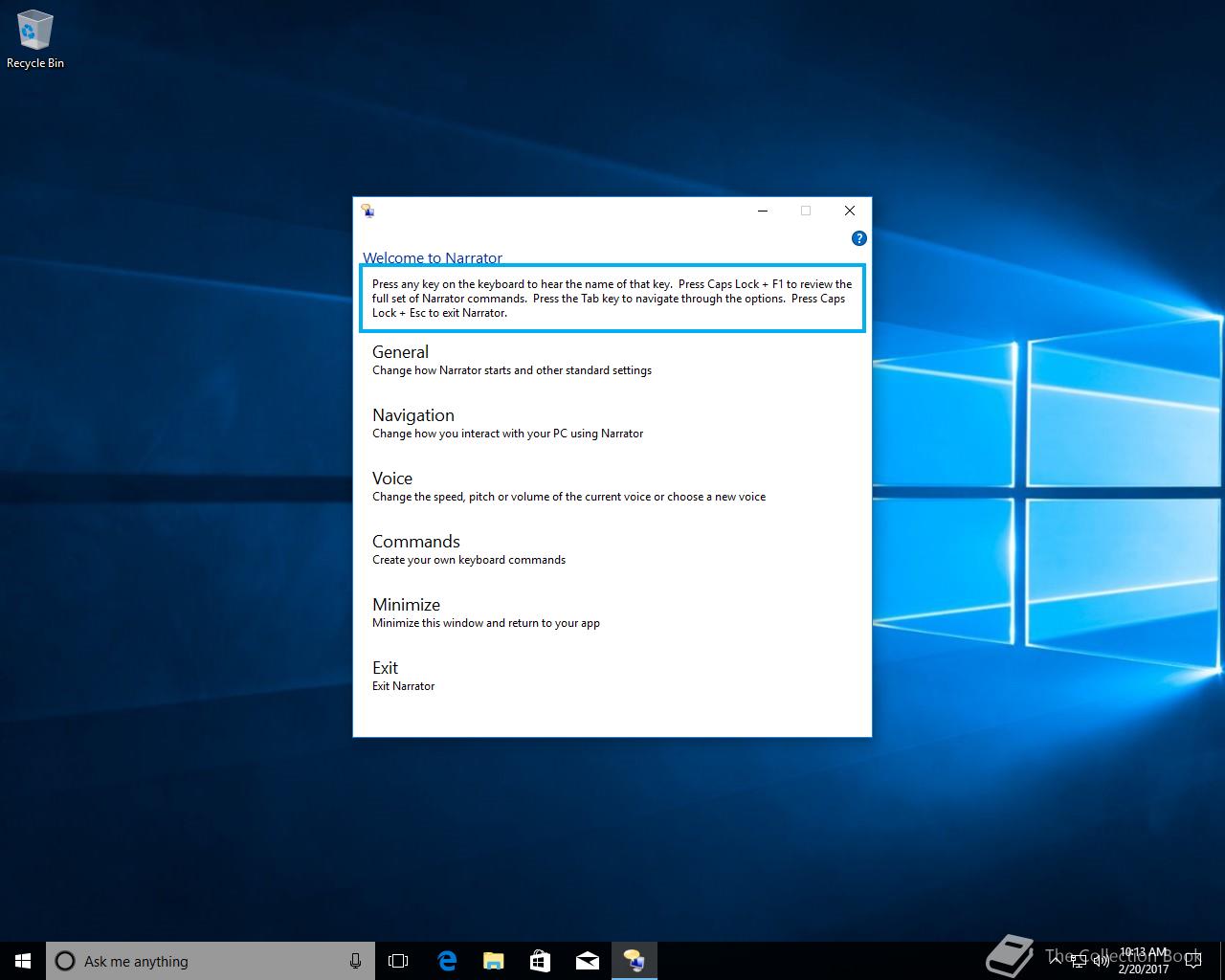Image resolution: width=1225 pixels, height=980 pixels.
Task: Open the Windows Start menu
Action: click(23, 961)
